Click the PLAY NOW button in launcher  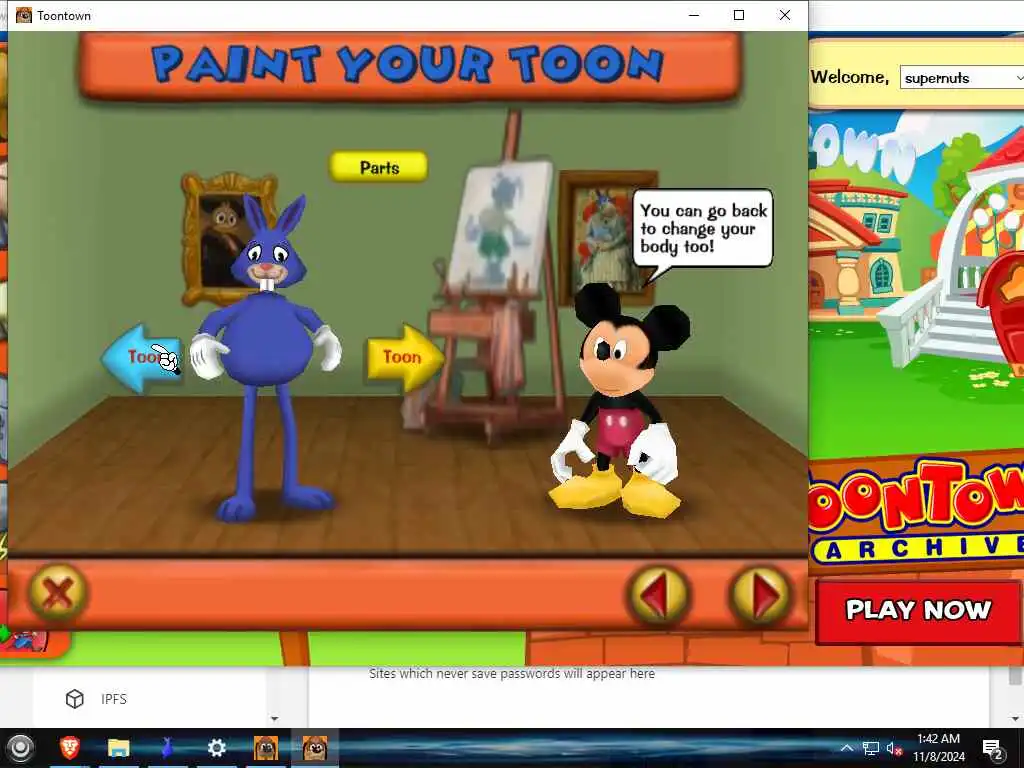(918, 611)
